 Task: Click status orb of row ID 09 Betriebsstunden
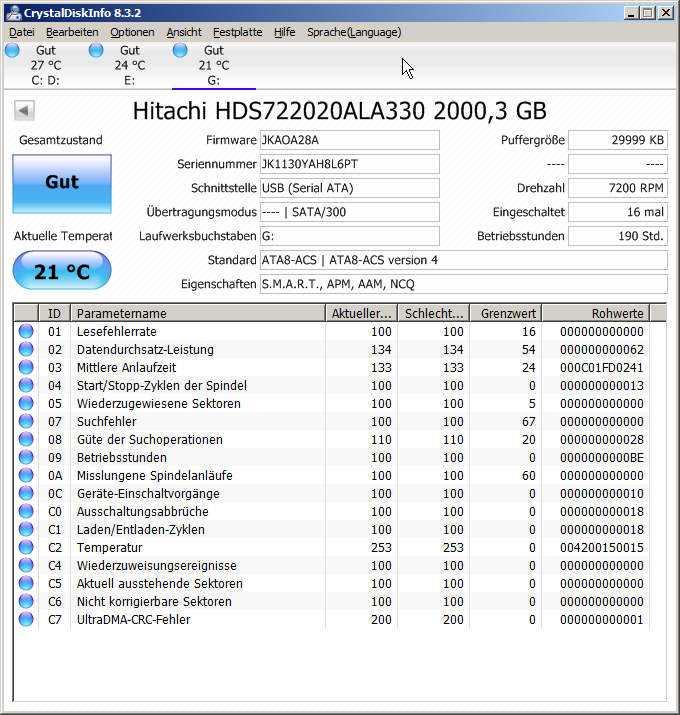(x=26, y=457)
